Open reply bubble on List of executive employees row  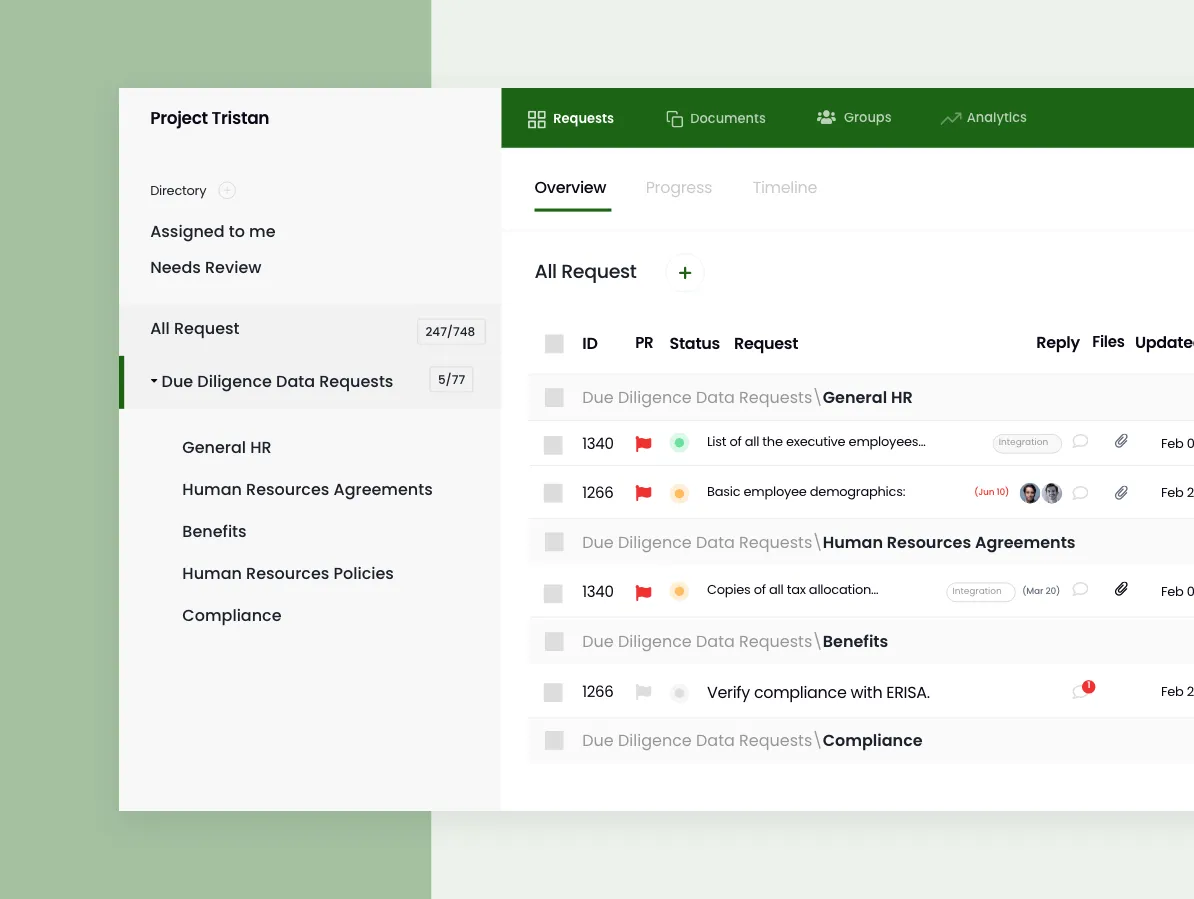tap(1080, 442)
